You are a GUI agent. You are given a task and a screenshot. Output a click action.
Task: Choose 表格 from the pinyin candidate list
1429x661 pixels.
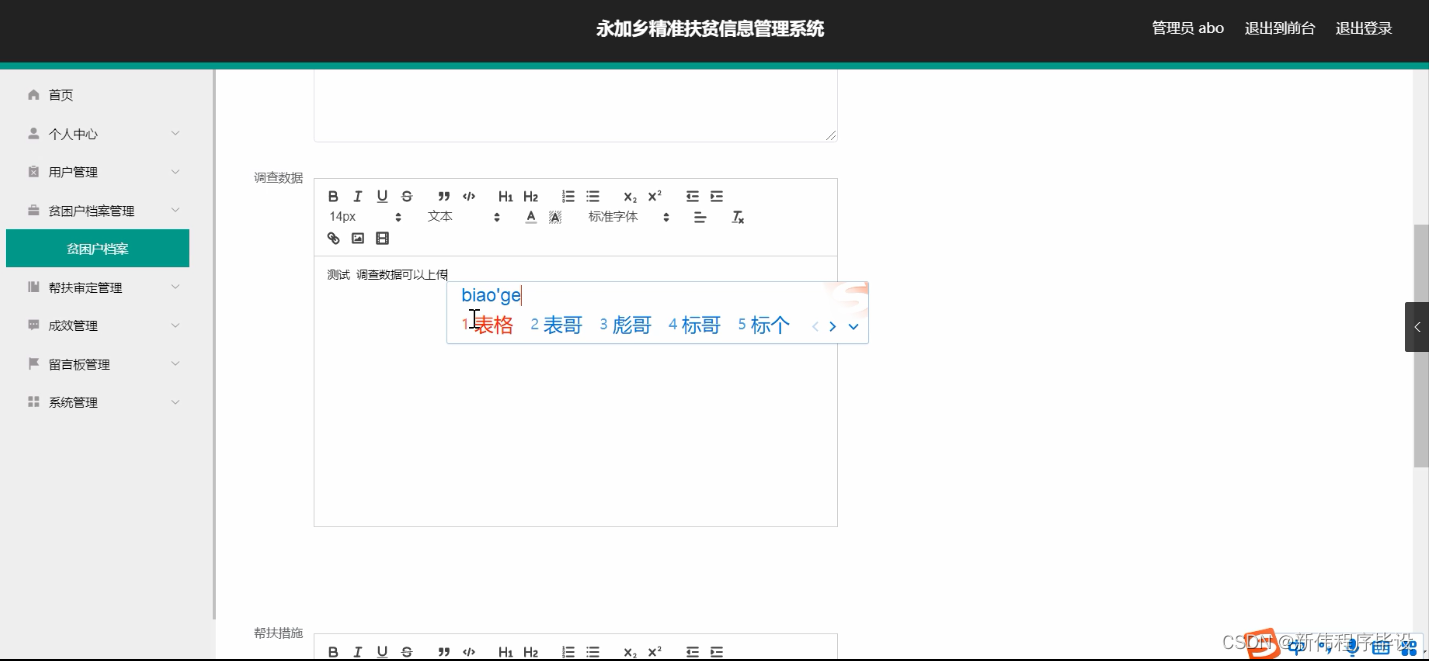(493, 324)
